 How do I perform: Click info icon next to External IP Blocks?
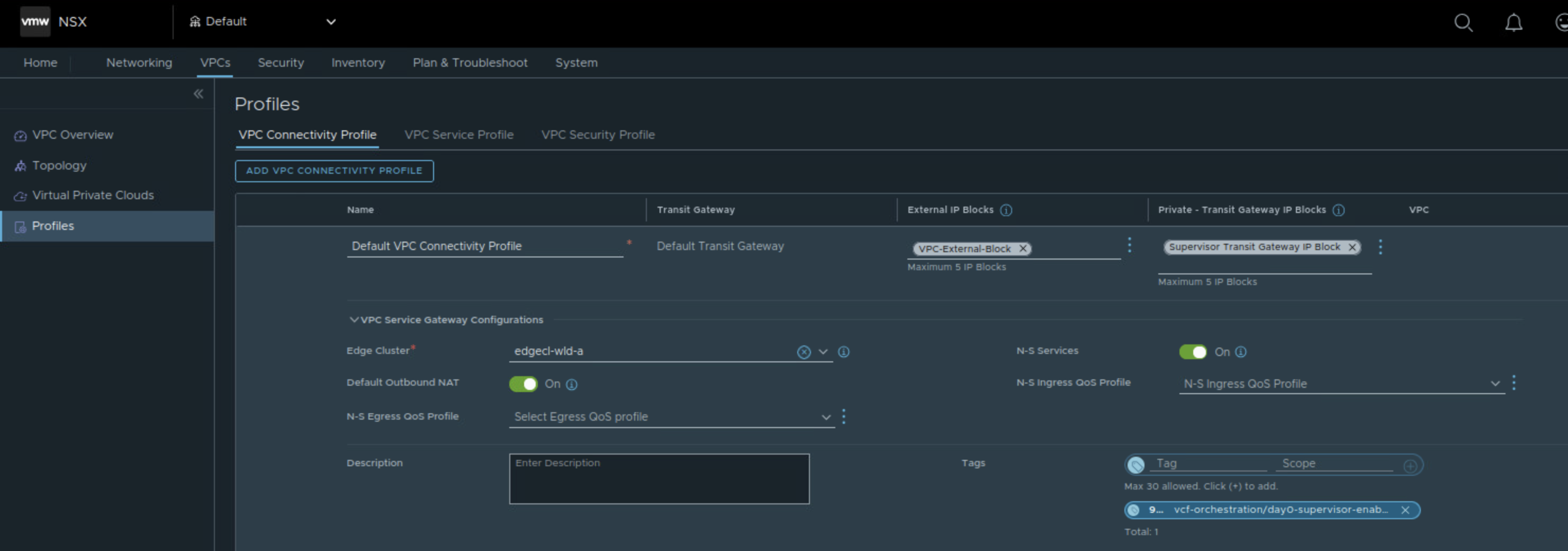(x=1006, y=210)
